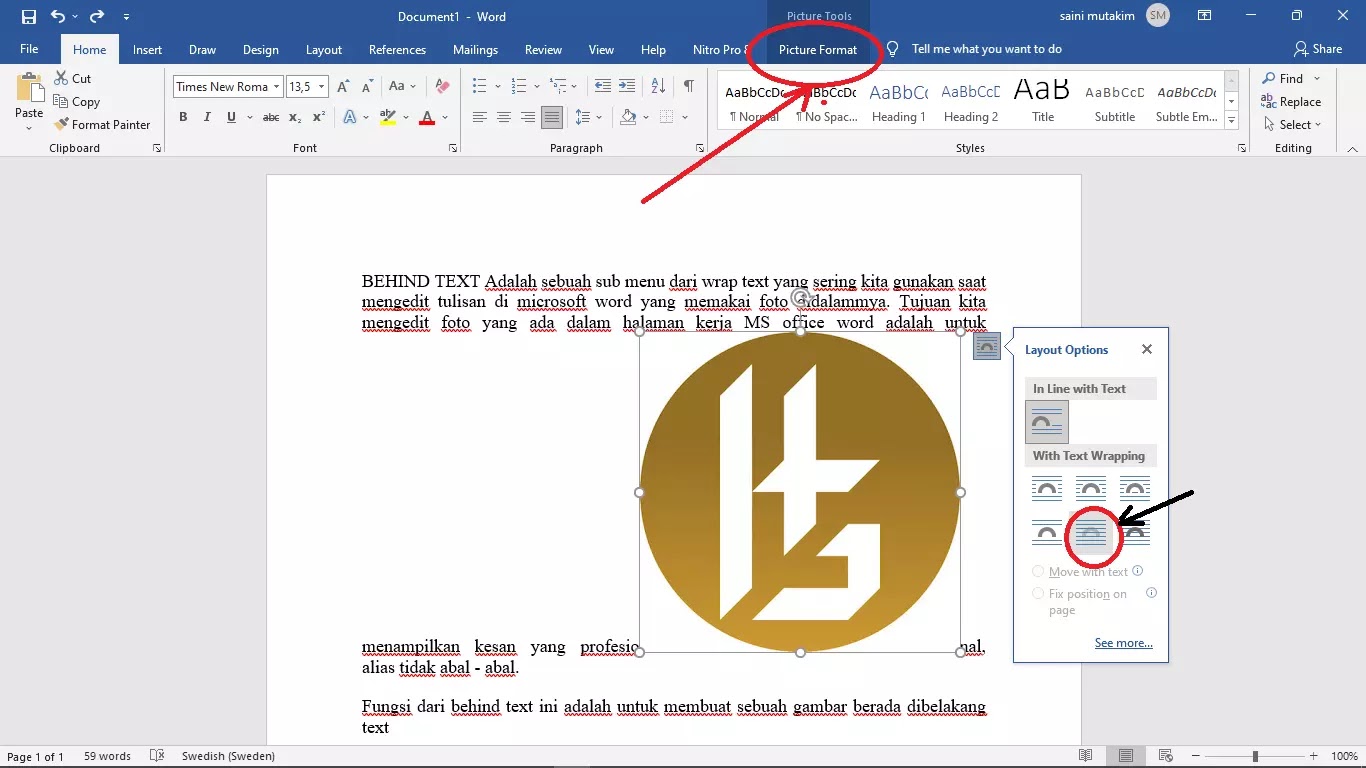
Task: Click the Shading paint bucket icon
Action: 628,117
